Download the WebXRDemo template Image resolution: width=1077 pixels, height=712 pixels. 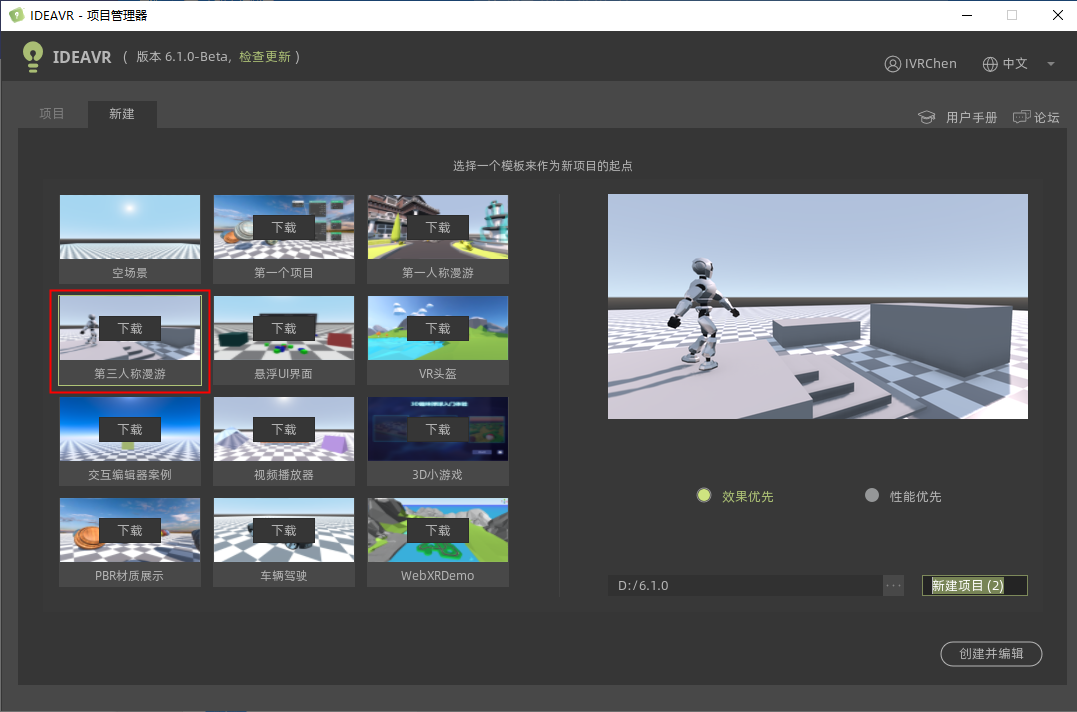tap(438, 530)
